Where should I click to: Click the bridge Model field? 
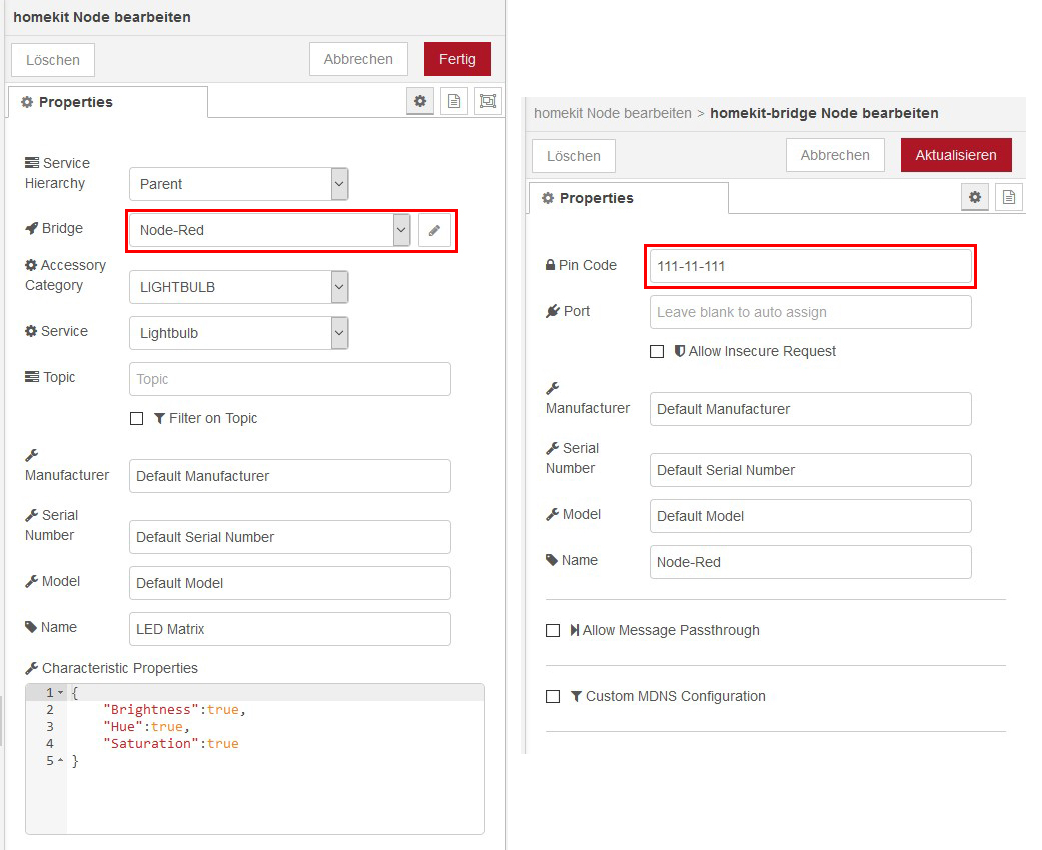[811, 516]
